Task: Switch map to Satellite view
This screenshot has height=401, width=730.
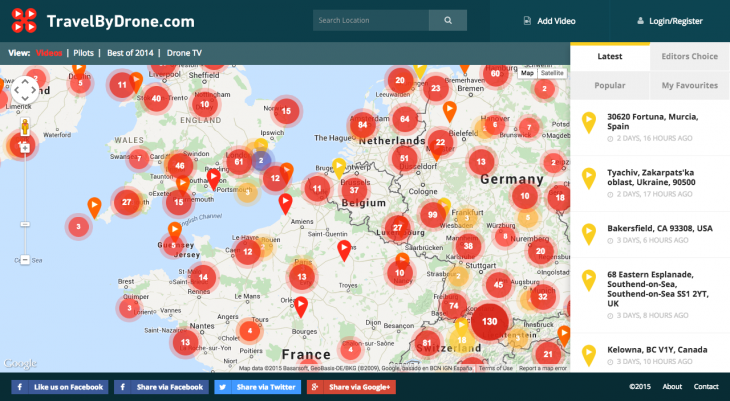Action: tap(551, 73)
